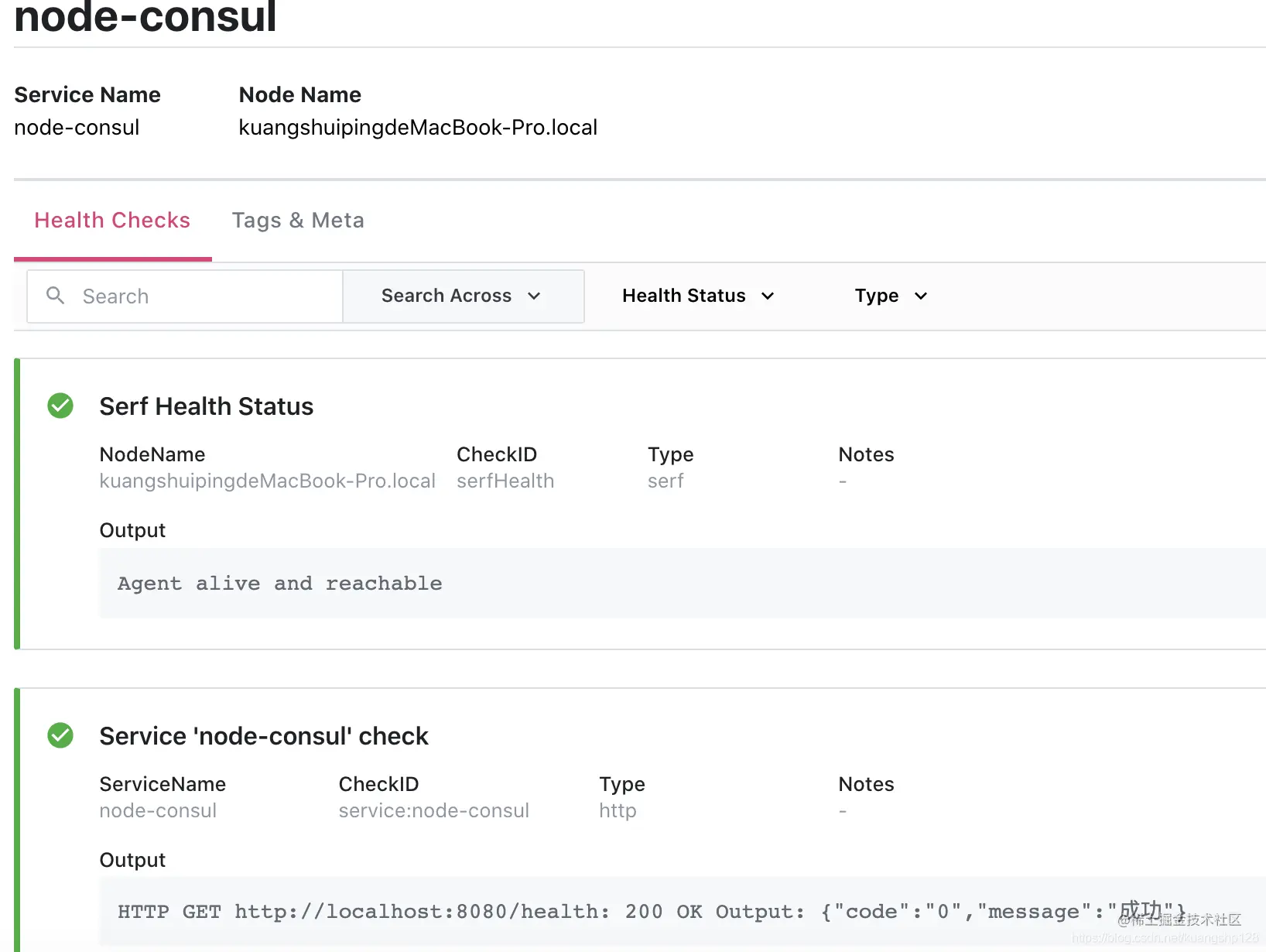Focus the Search input field
Image resolution: width=1266 pixels, height=952 pixels.
tap(185, 296)
